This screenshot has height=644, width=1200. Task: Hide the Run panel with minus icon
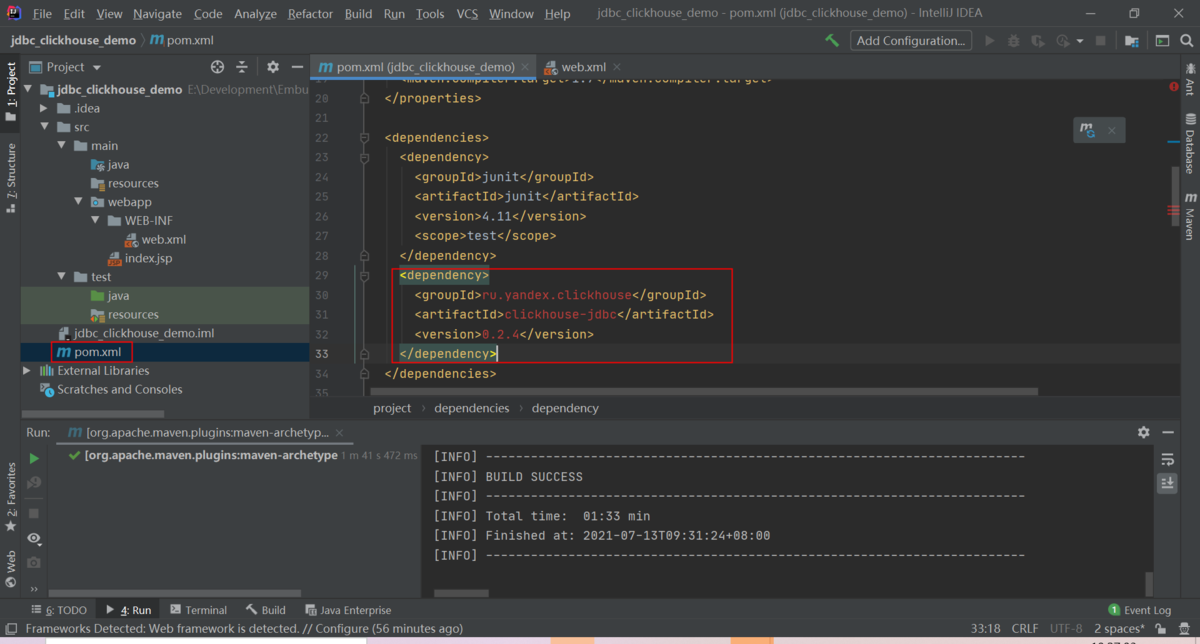(1167, 432)
